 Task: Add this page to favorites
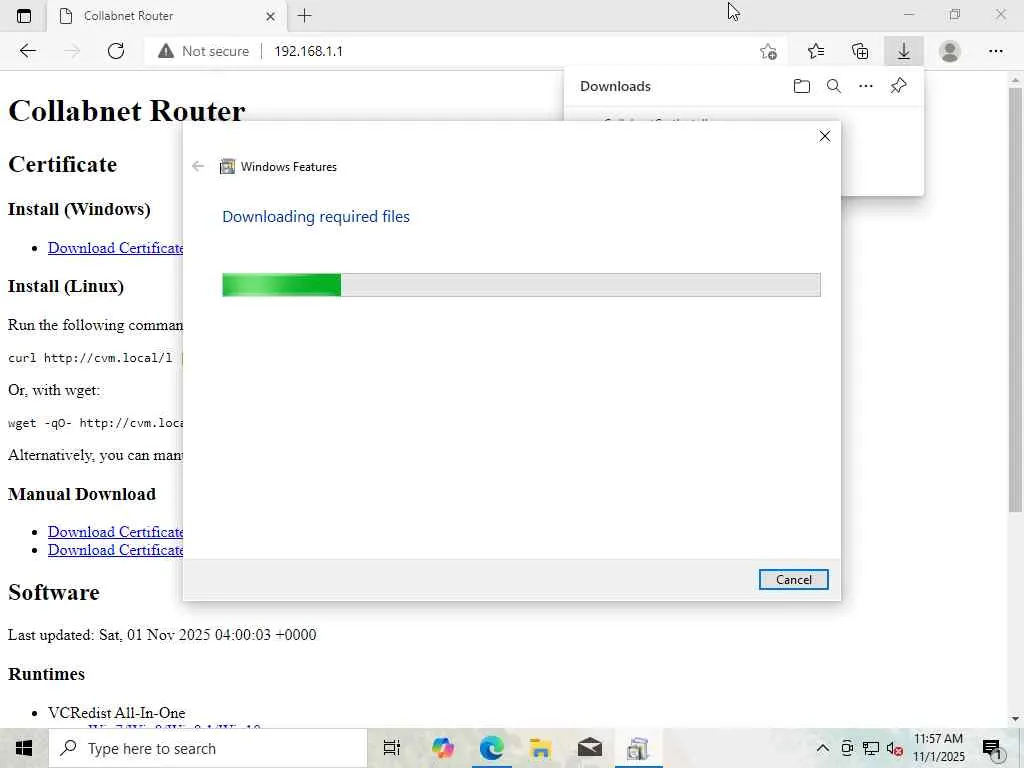769,51
